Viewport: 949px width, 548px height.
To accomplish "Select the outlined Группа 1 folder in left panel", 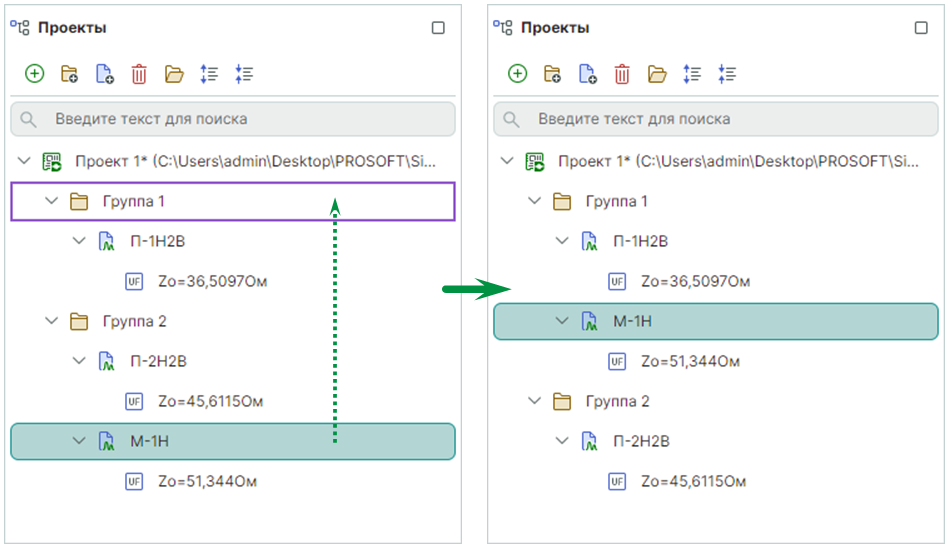I will click(134, 201).
